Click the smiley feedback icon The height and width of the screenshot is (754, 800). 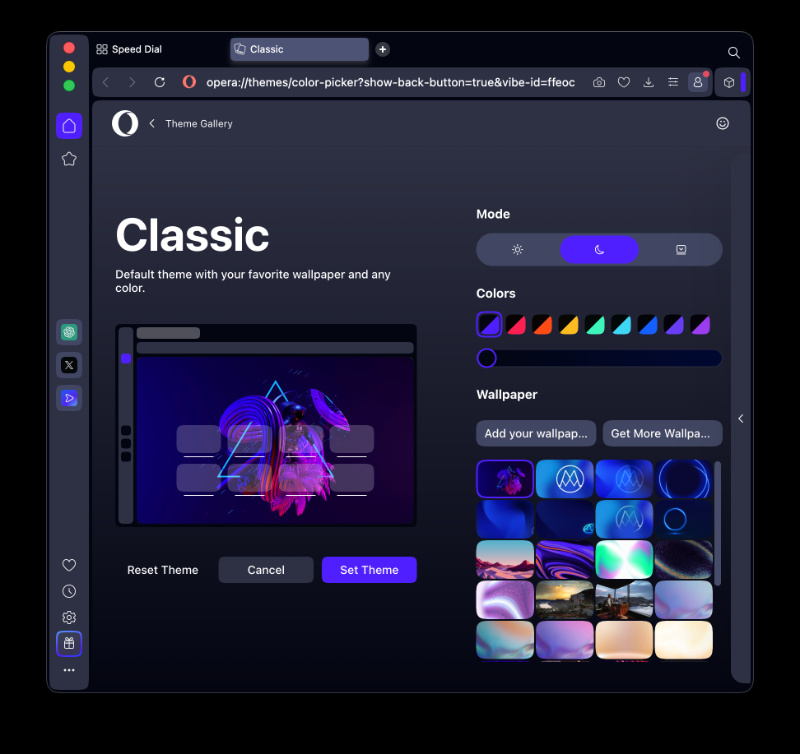point(722,123)
